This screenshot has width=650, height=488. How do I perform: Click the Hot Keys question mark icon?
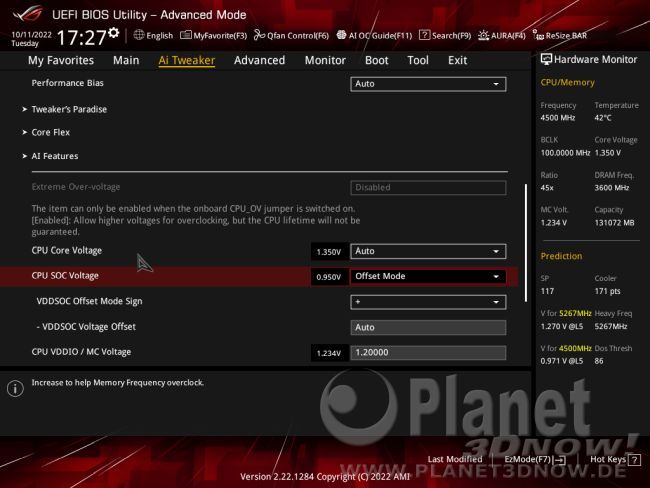coord(634,459)
